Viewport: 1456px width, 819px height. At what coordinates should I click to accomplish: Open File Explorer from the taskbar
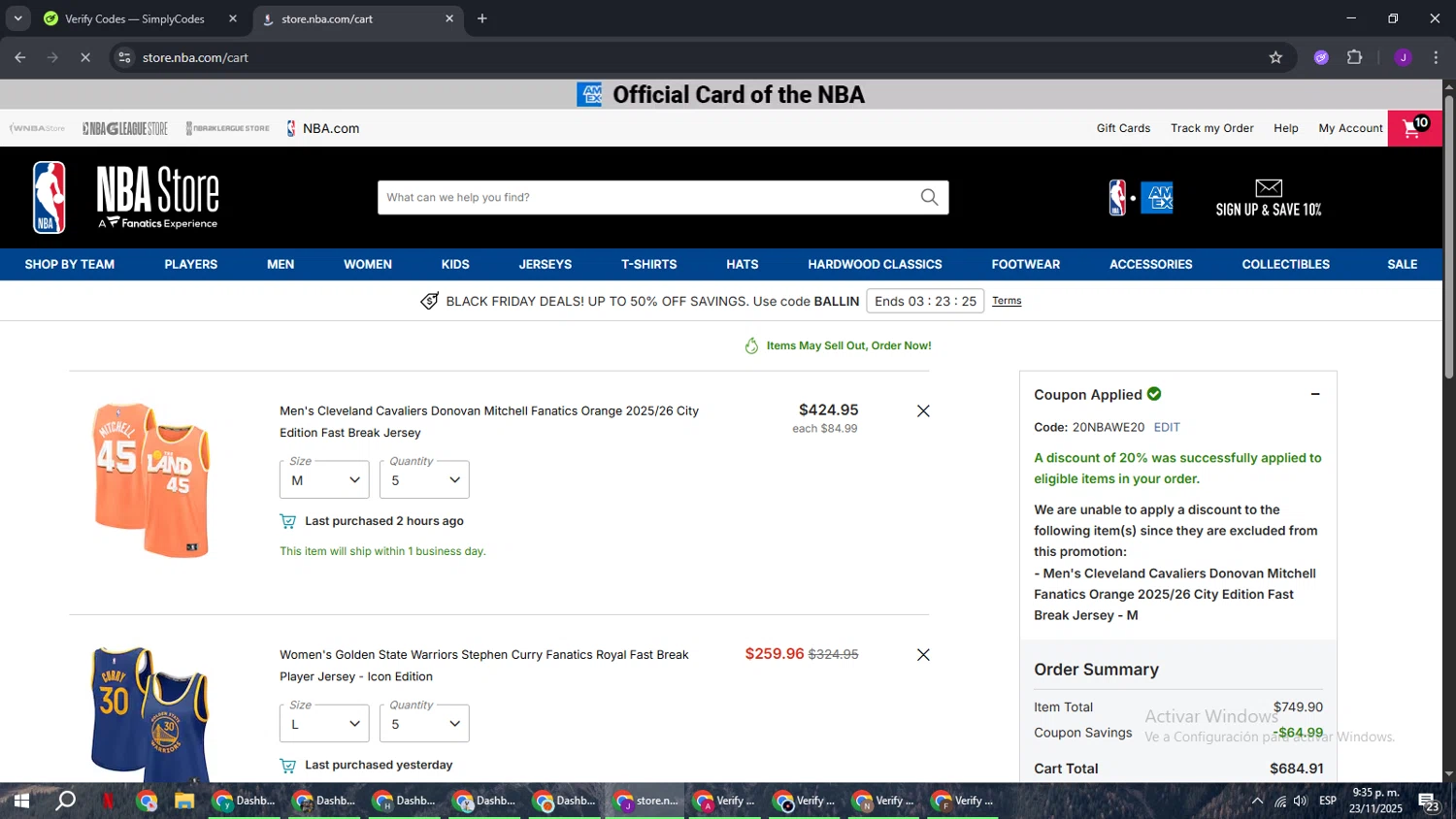click(184, 801)
